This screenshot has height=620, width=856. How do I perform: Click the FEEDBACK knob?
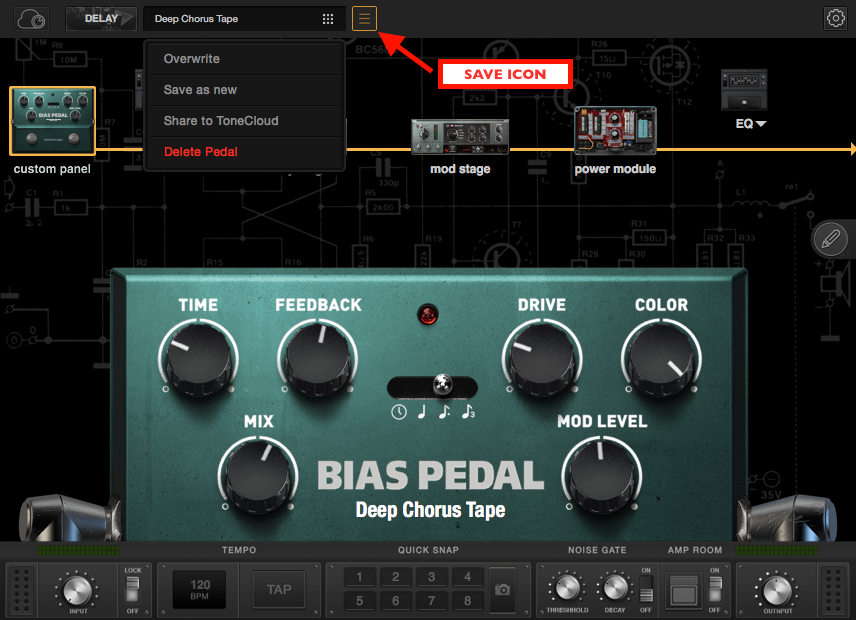[318, 358]
